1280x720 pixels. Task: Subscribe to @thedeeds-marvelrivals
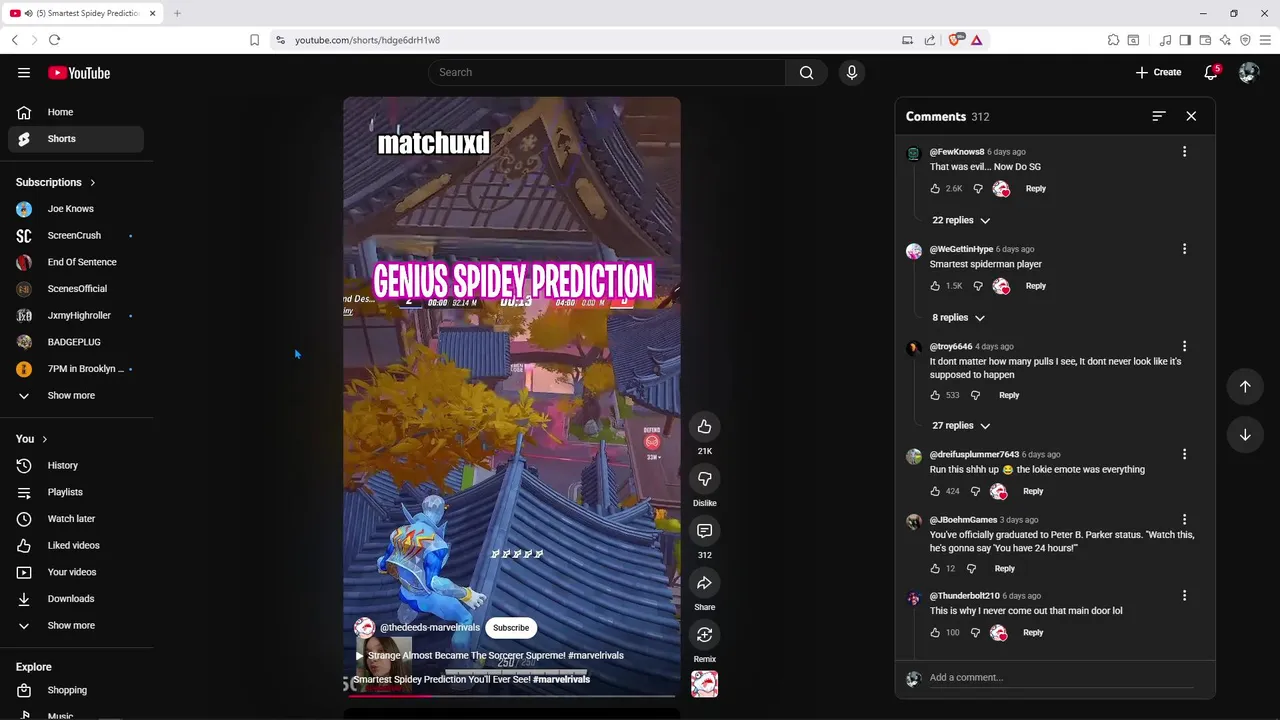510,628
